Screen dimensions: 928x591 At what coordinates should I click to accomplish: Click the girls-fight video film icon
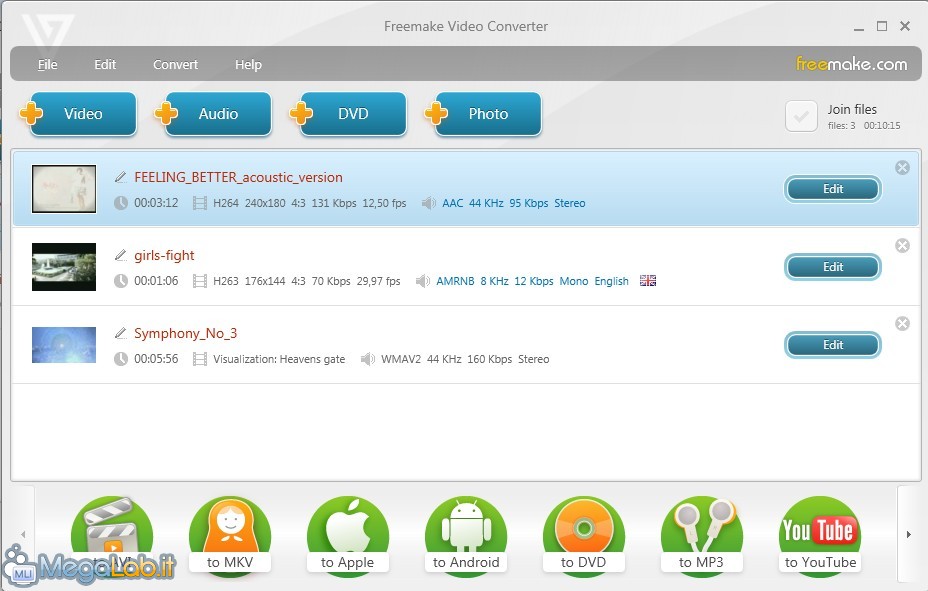200,281
